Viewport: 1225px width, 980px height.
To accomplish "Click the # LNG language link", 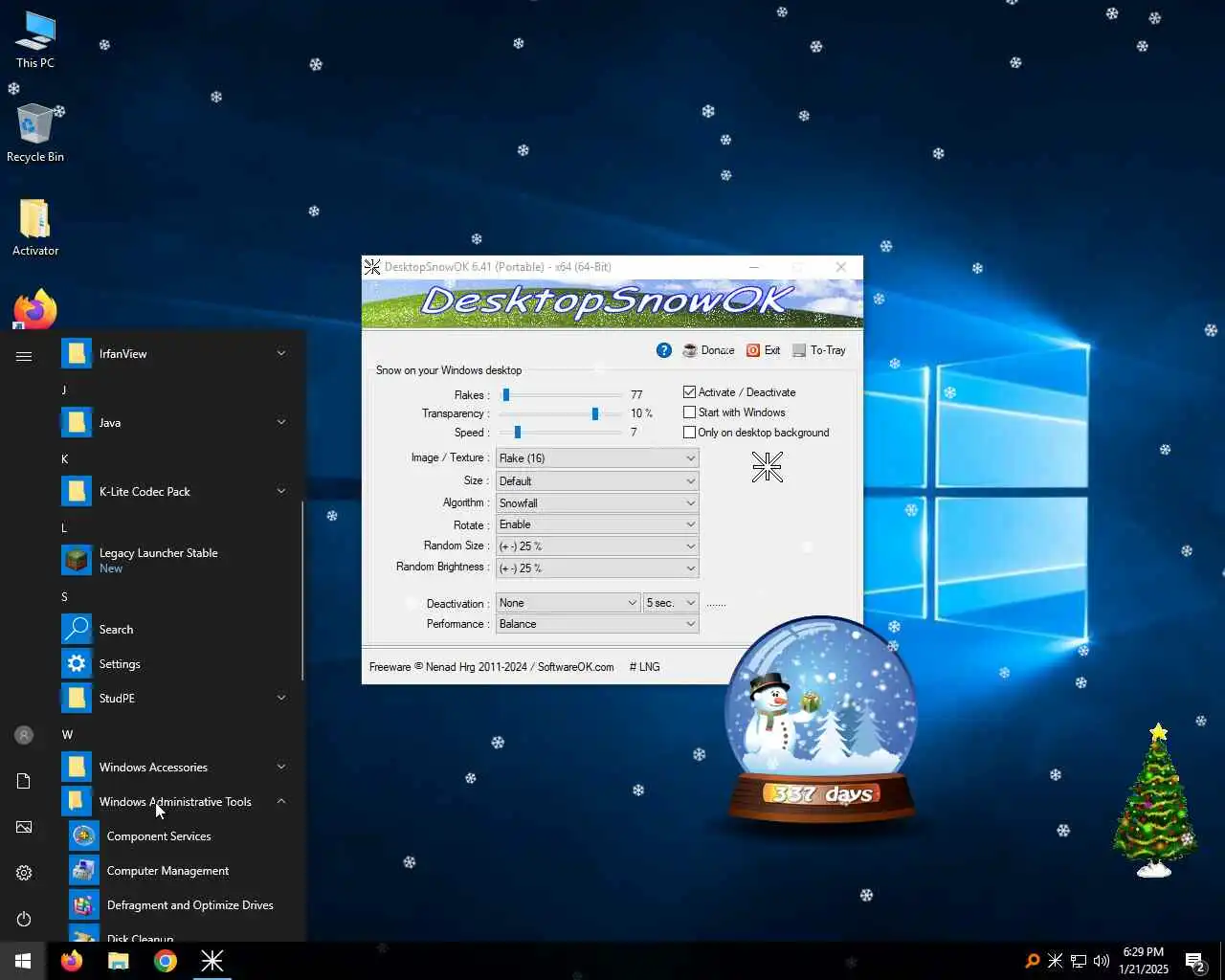I will 644,667.
